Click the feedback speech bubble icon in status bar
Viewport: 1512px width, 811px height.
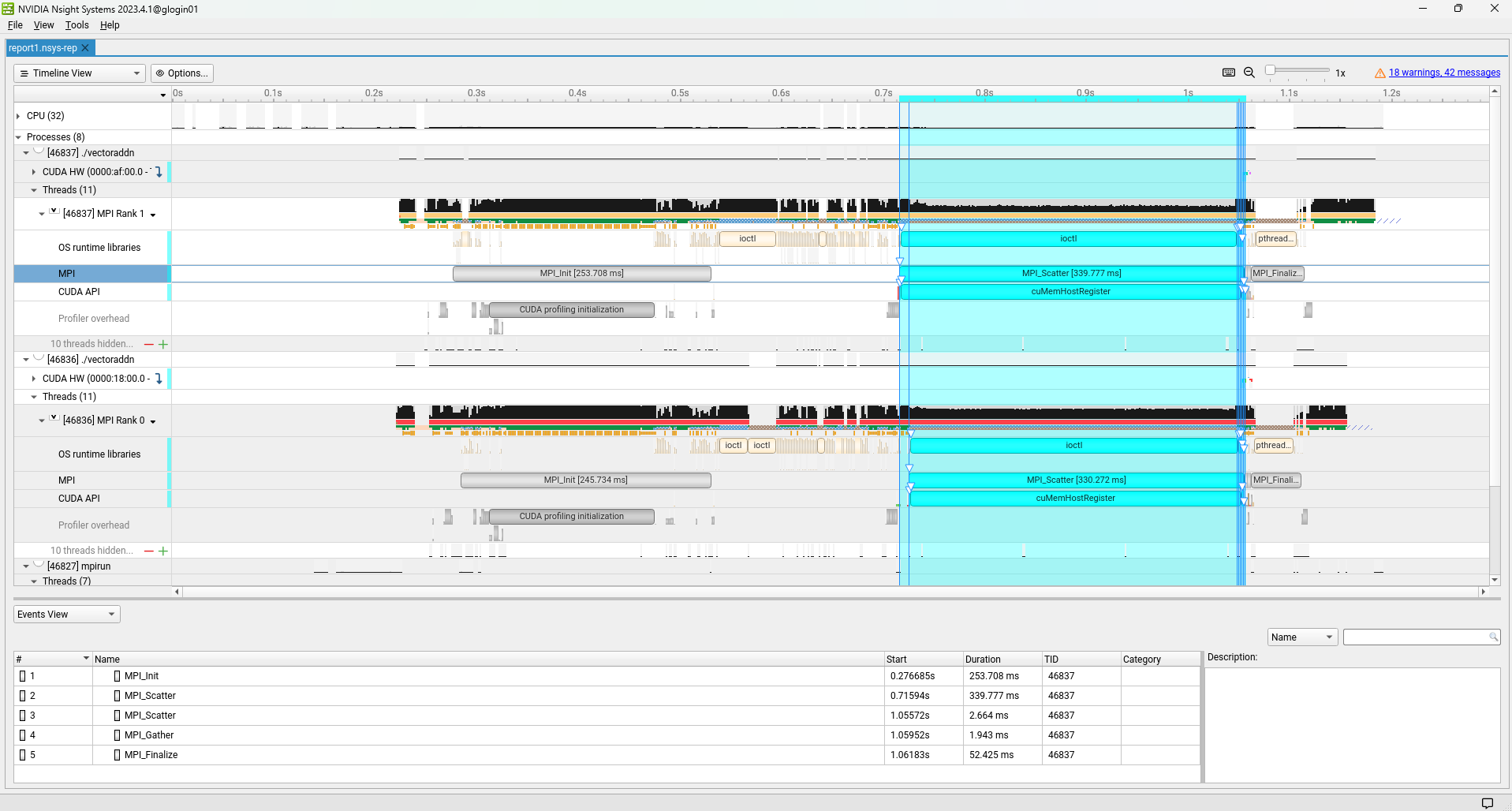1487,802
